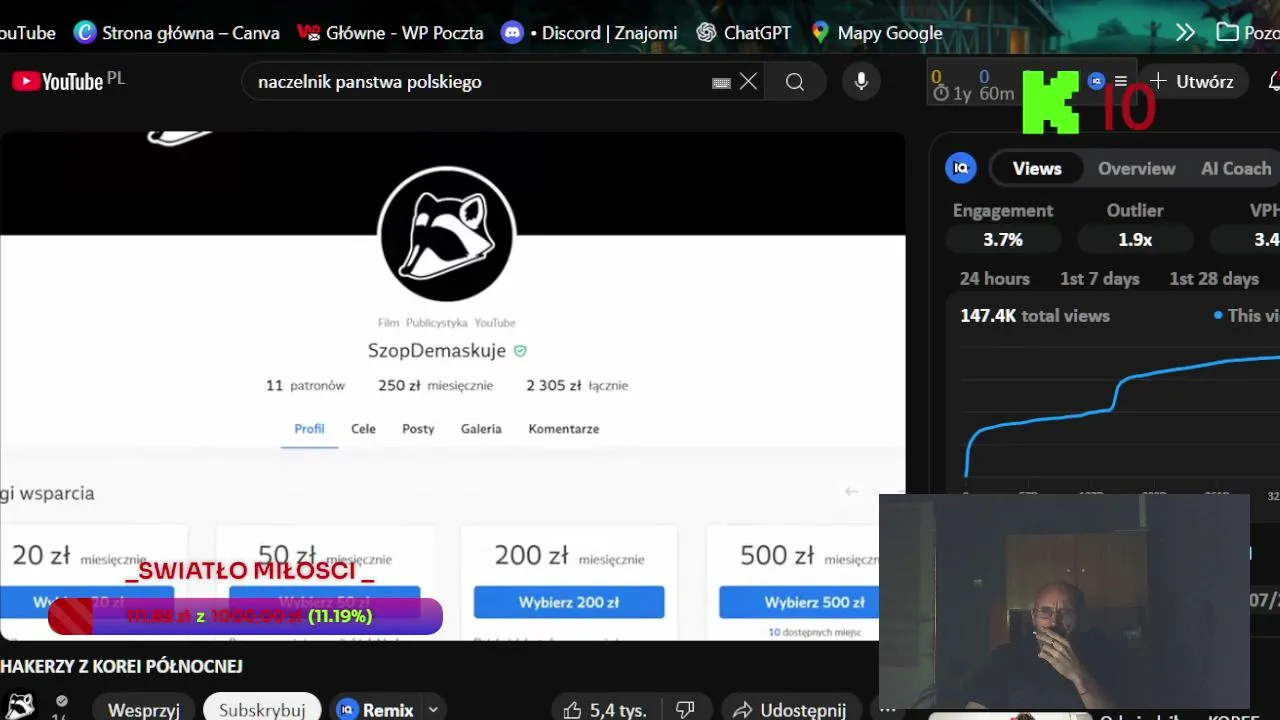Click the back arrow next to support tiers

tap(851, 491)
